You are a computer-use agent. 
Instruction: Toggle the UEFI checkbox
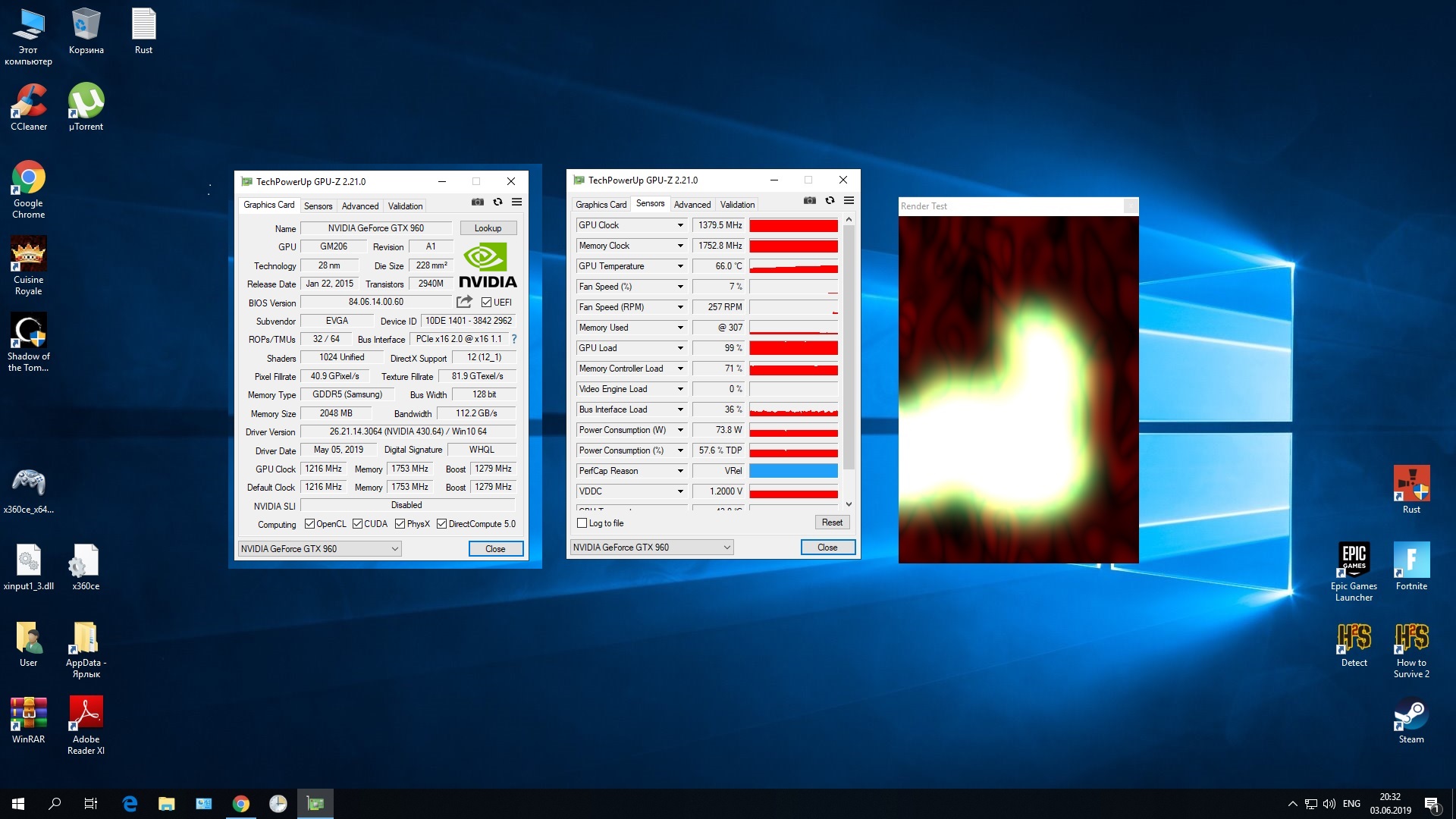point(487,303)
